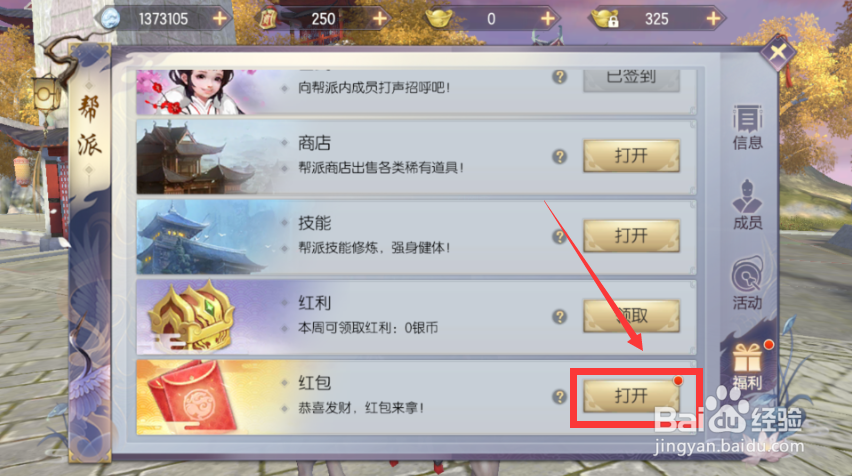Open the 商店 guild shop
Image resolution: width=852 pixels, height=476 pixels.
click(631, 156)
